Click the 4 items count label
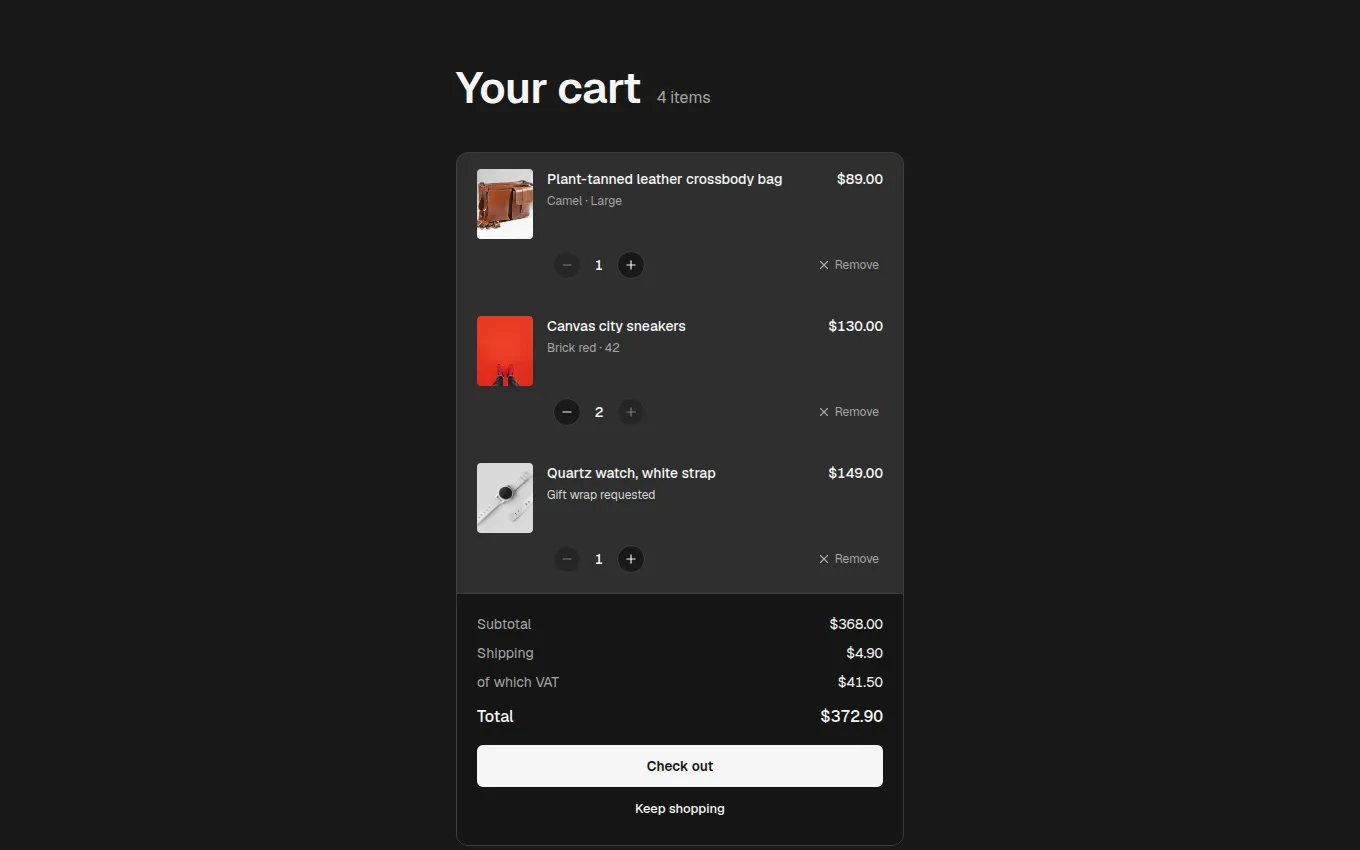Image resolution: width=1360 pixels, height=850 pixels. click(x=684, y=97)
